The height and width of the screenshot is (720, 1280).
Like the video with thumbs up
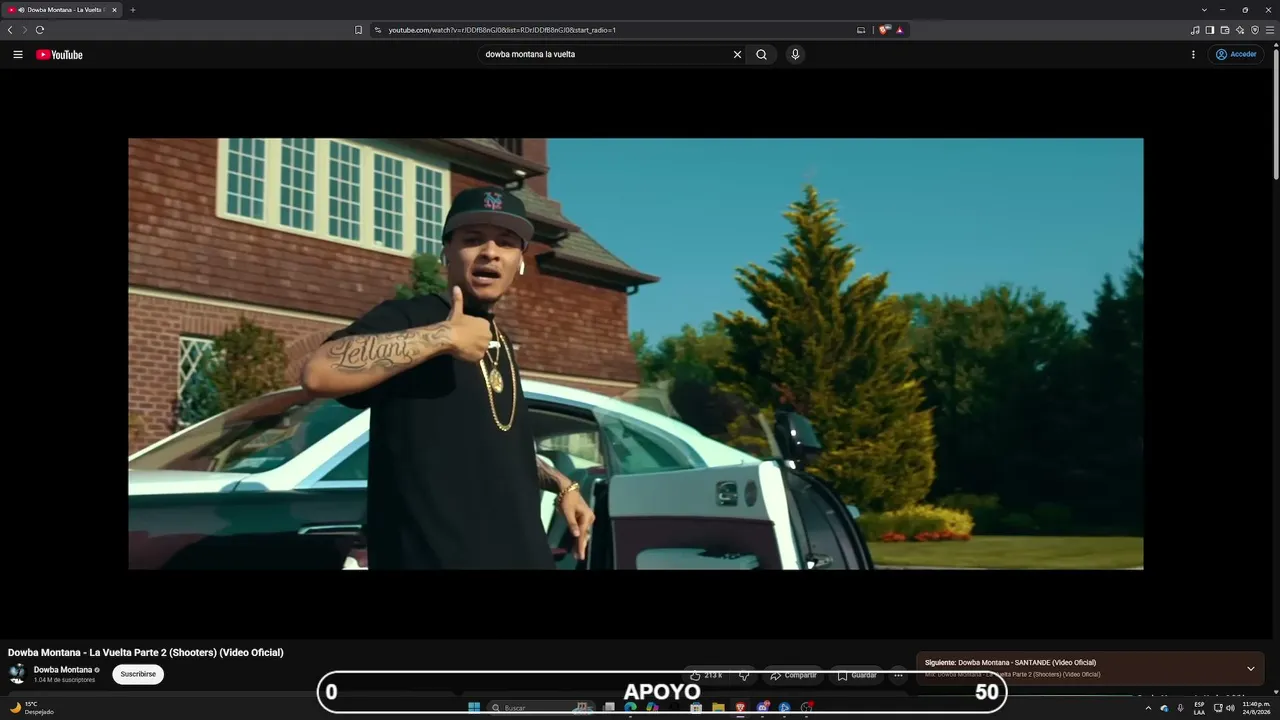coord(707,675)
